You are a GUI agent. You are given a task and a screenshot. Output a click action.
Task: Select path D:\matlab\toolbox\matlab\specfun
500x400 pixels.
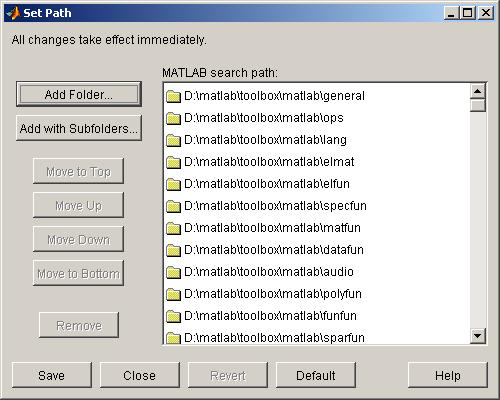pos(275,206)
